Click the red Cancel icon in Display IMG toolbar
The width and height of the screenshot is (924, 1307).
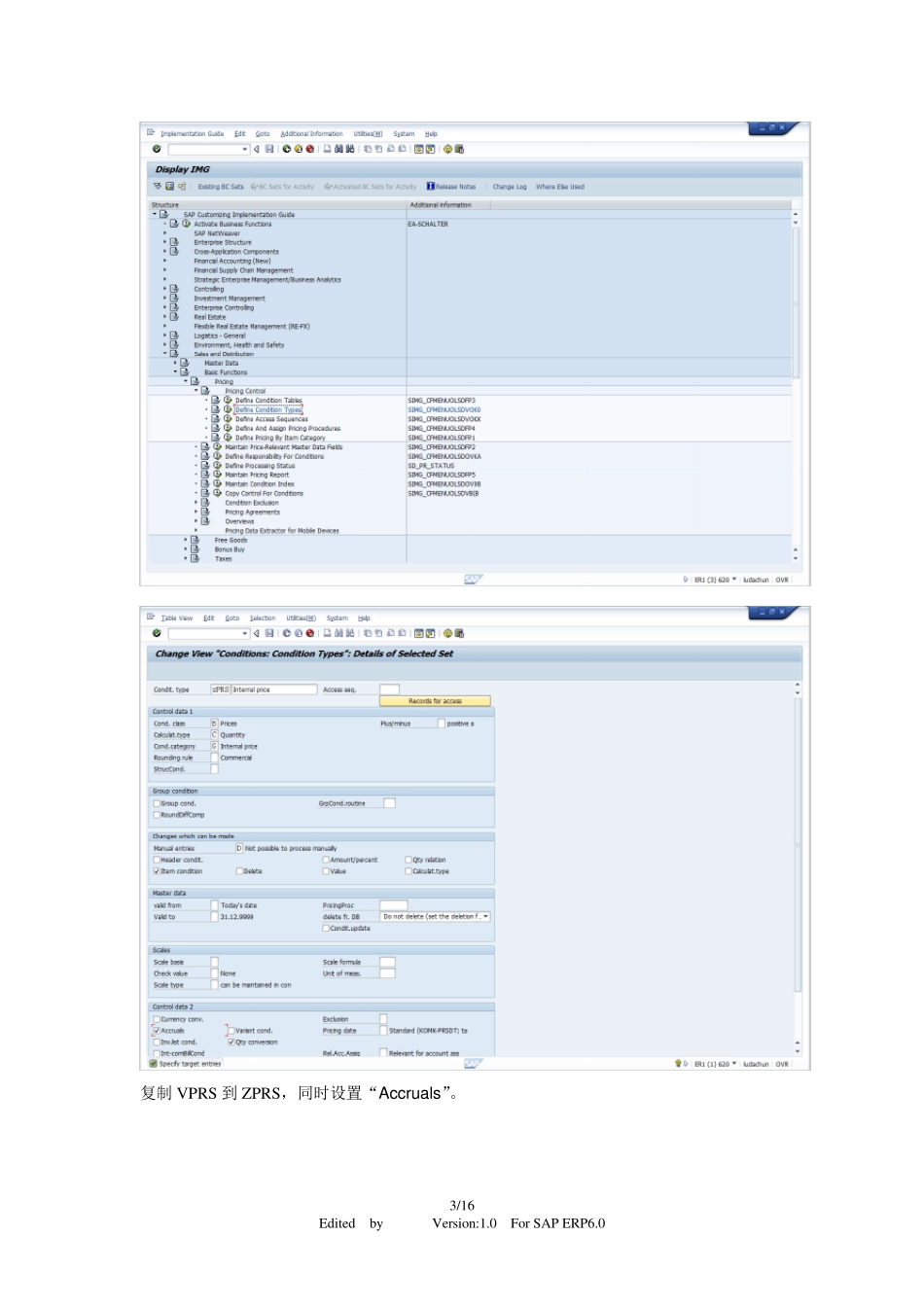tap(310, 149)
